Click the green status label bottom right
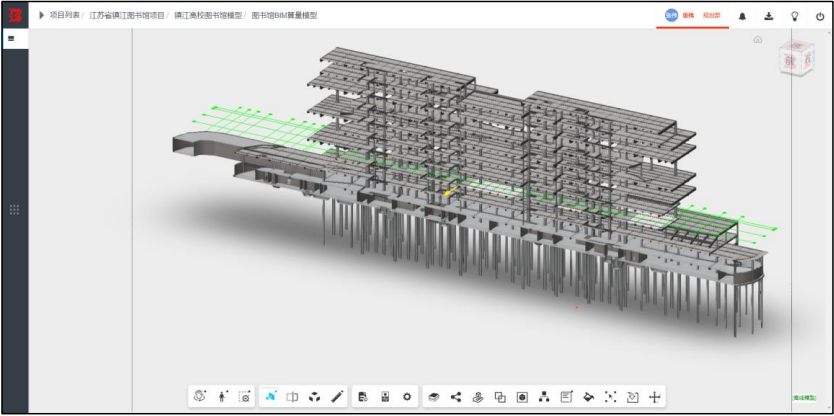Viewport: 834px width, 416px height. click(804, 397)
